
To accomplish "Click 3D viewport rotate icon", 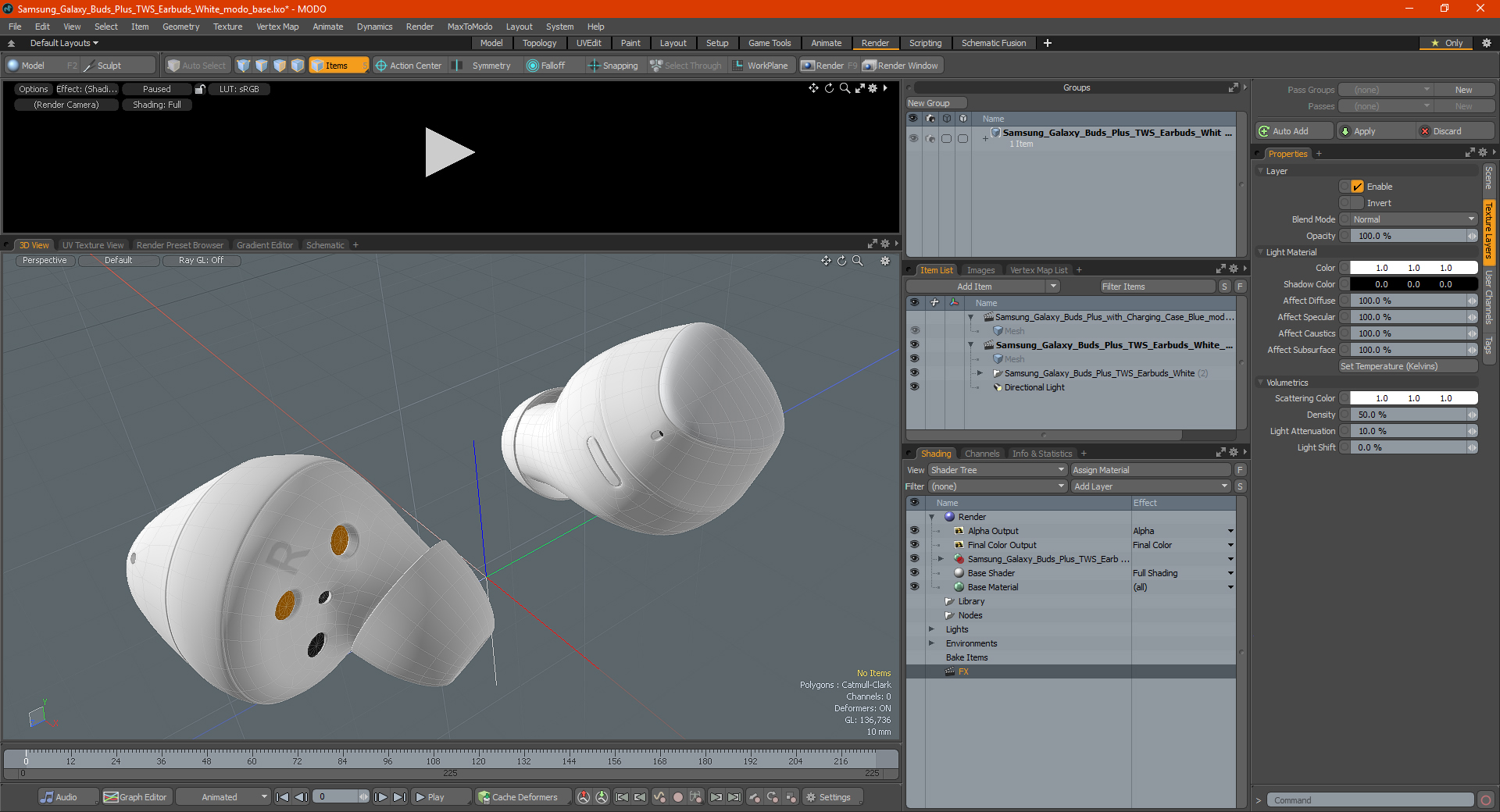I will click(x=841, y=261).
